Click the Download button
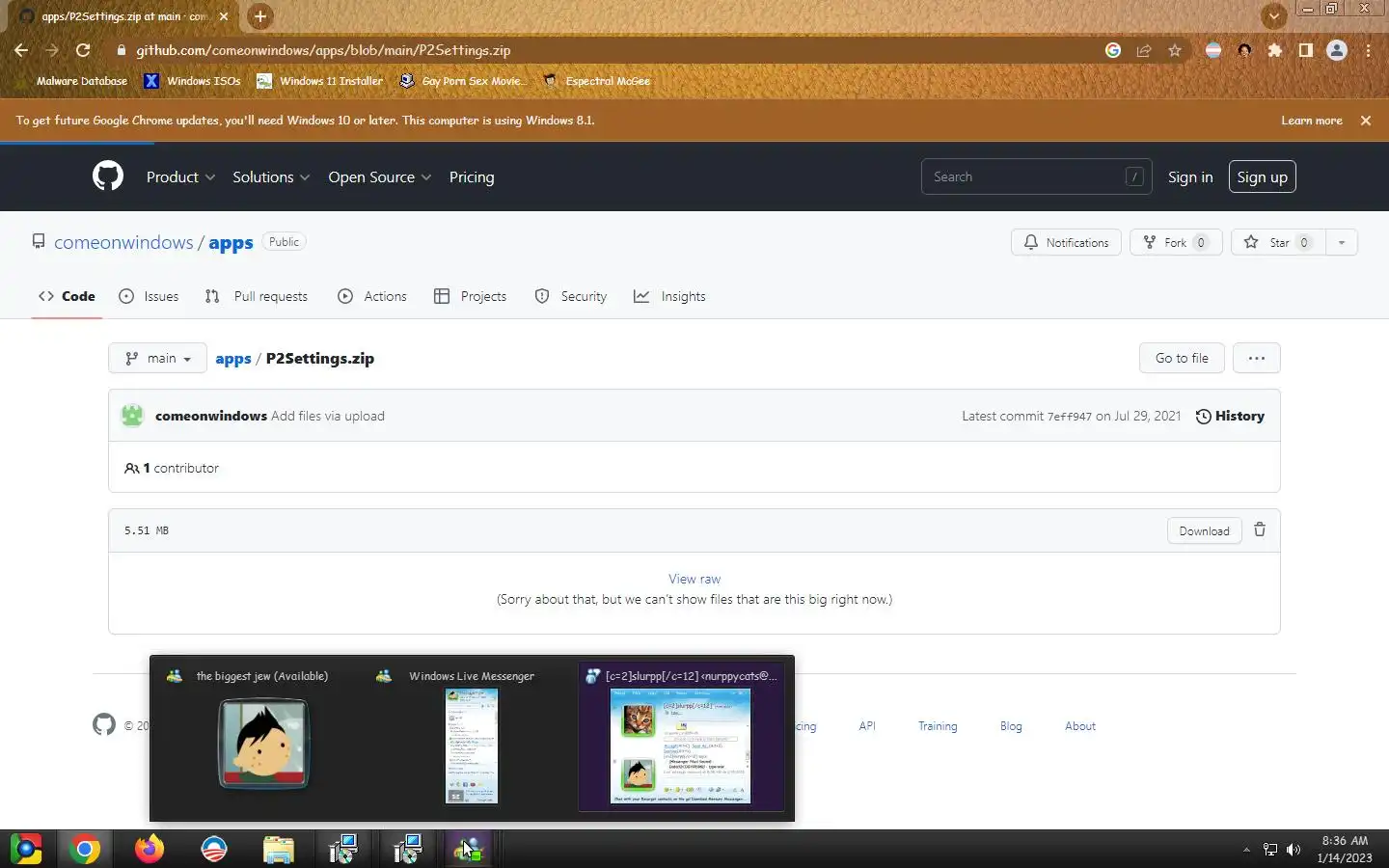Screen dimensions: 1389x868 click(x=1204, y=530)
